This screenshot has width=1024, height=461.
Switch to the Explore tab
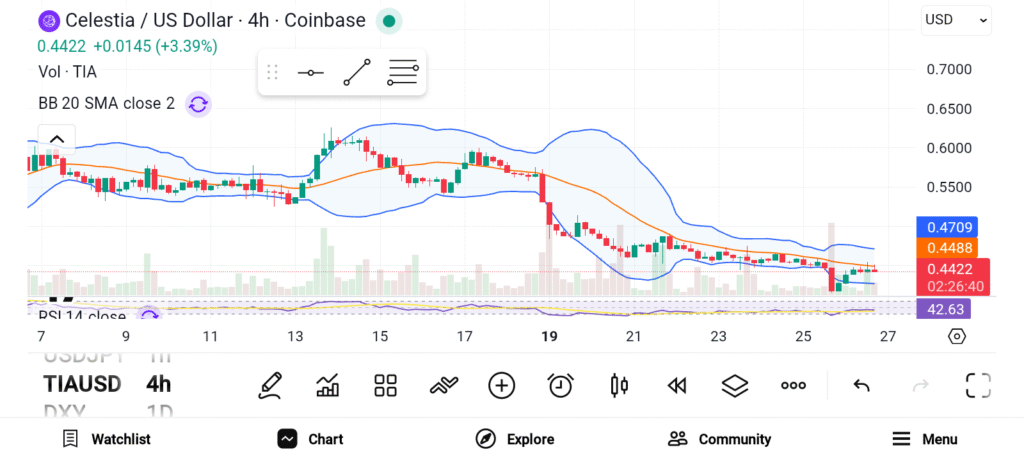tap(514, 439)
